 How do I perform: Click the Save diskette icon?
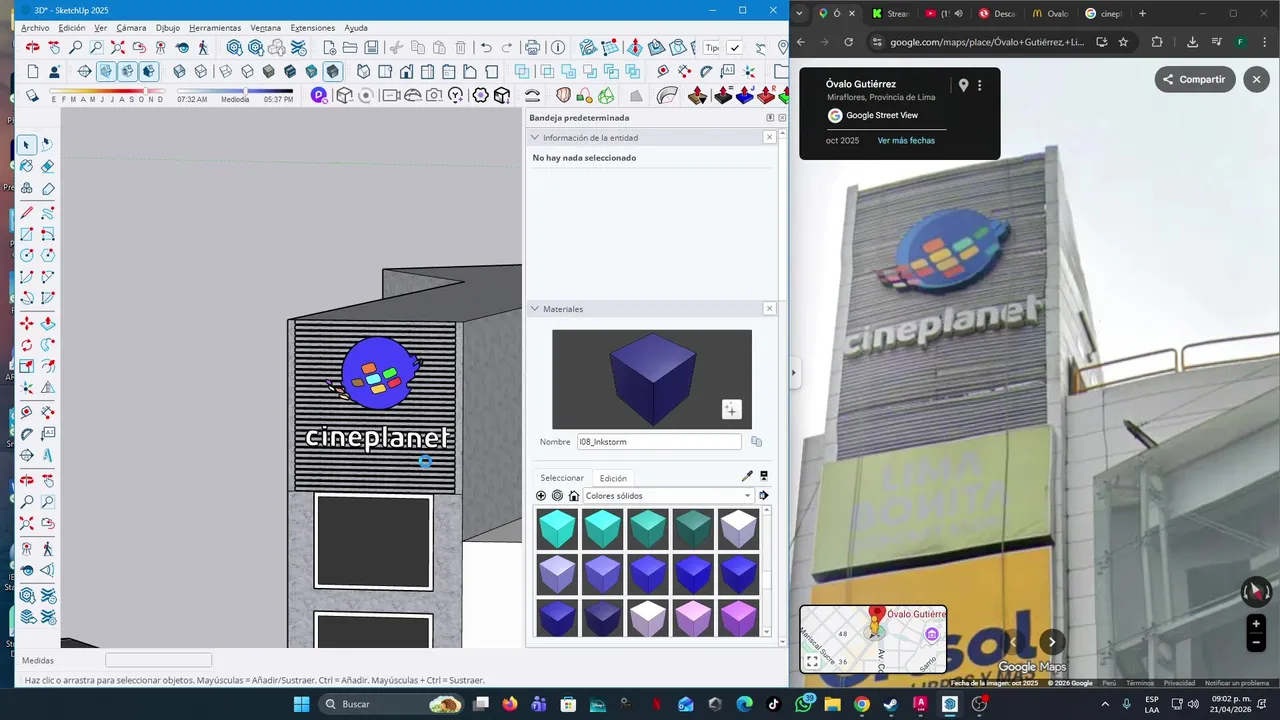tap(371, 47)
